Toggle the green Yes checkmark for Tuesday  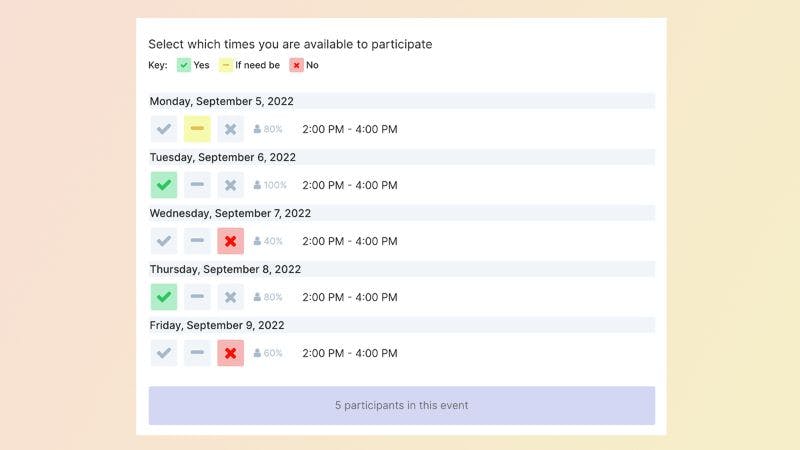pyautogui.click(x=164, y=185)
